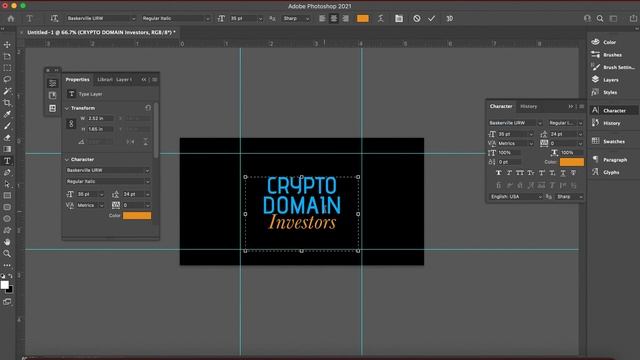Select the Horizontal Type tool in toolbox
Viewport: 640px width, 360px height.
pos(7,161)
